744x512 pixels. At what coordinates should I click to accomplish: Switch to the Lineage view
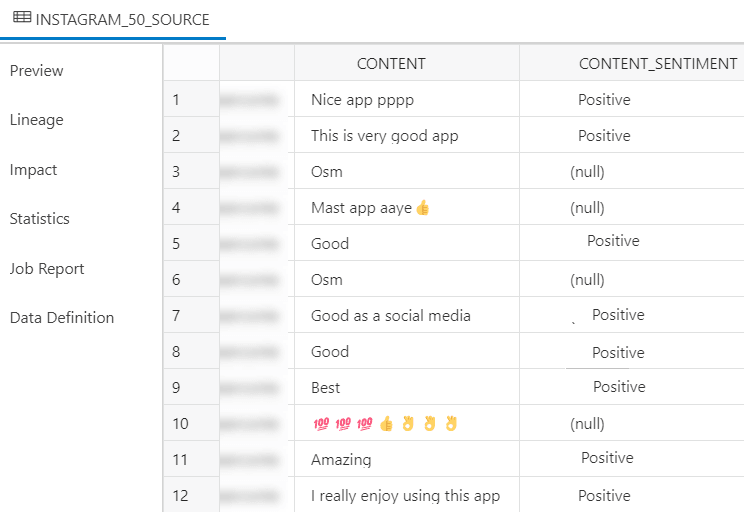(x=36, y=120)
